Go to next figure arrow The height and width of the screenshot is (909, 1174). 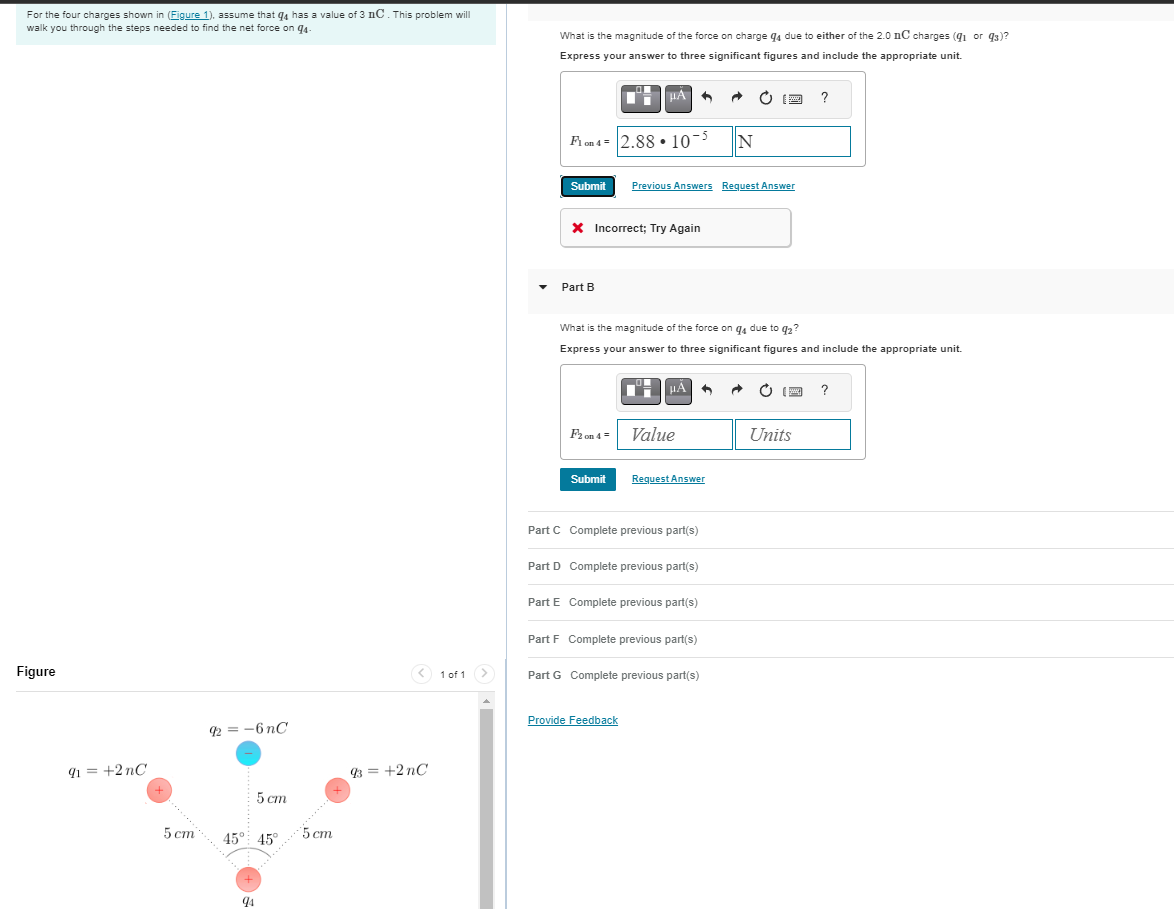click(484, 673)
